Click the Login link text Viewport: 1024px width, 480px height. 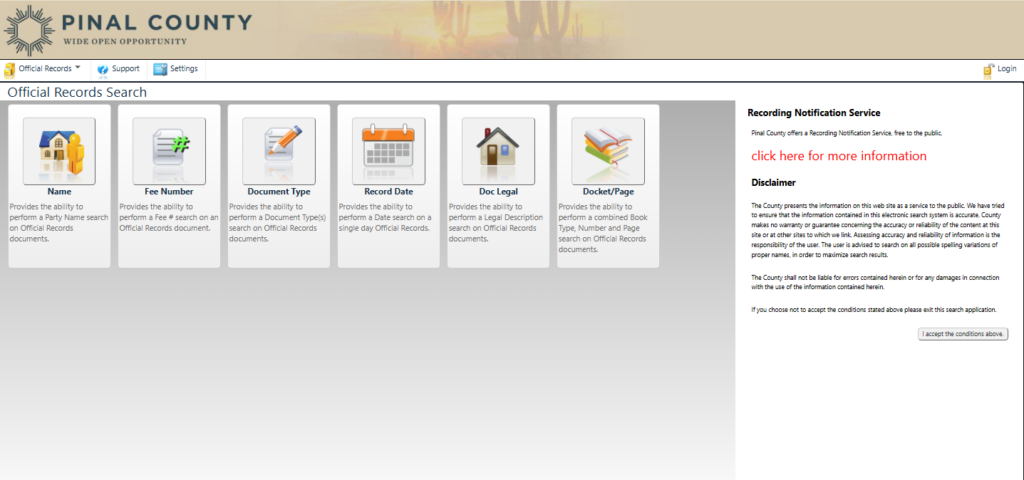pos(1006,69)
